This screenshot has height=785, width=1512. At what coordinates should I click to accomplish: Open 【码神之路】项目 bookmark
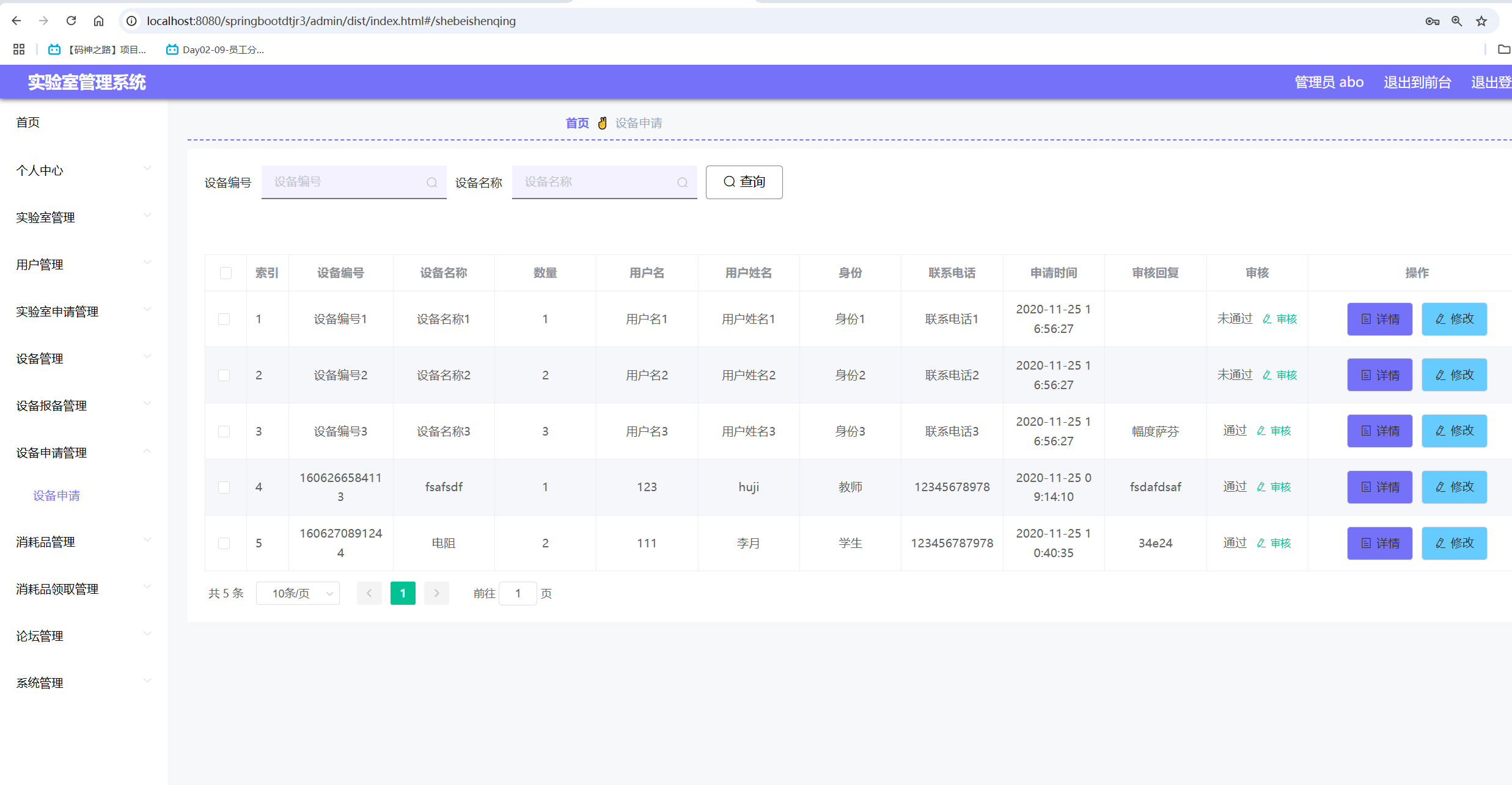tap(98, 49)
